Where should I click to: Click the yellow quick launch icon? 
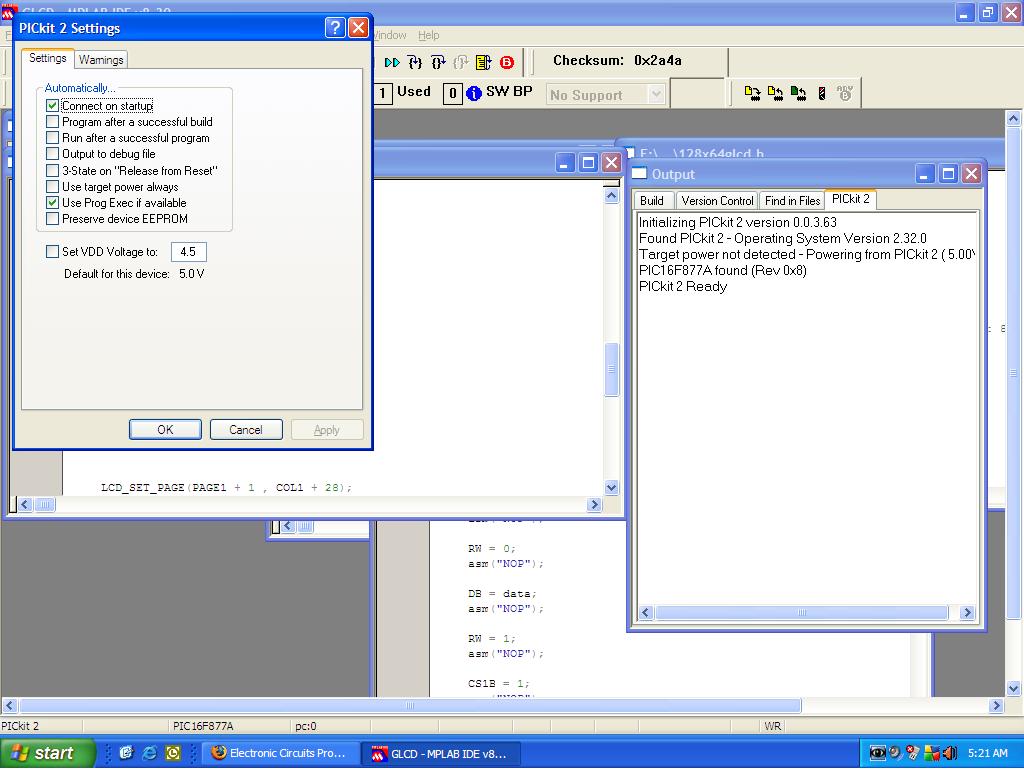[x=173, y=753]
